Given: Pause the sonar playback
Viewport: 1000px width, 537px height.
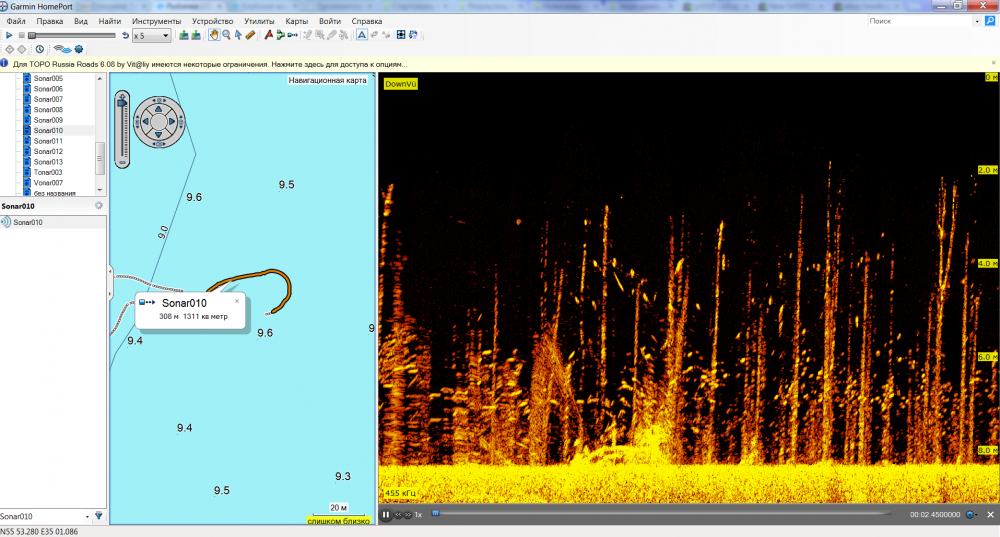Looking at the screenshot, I should point(386,515).
